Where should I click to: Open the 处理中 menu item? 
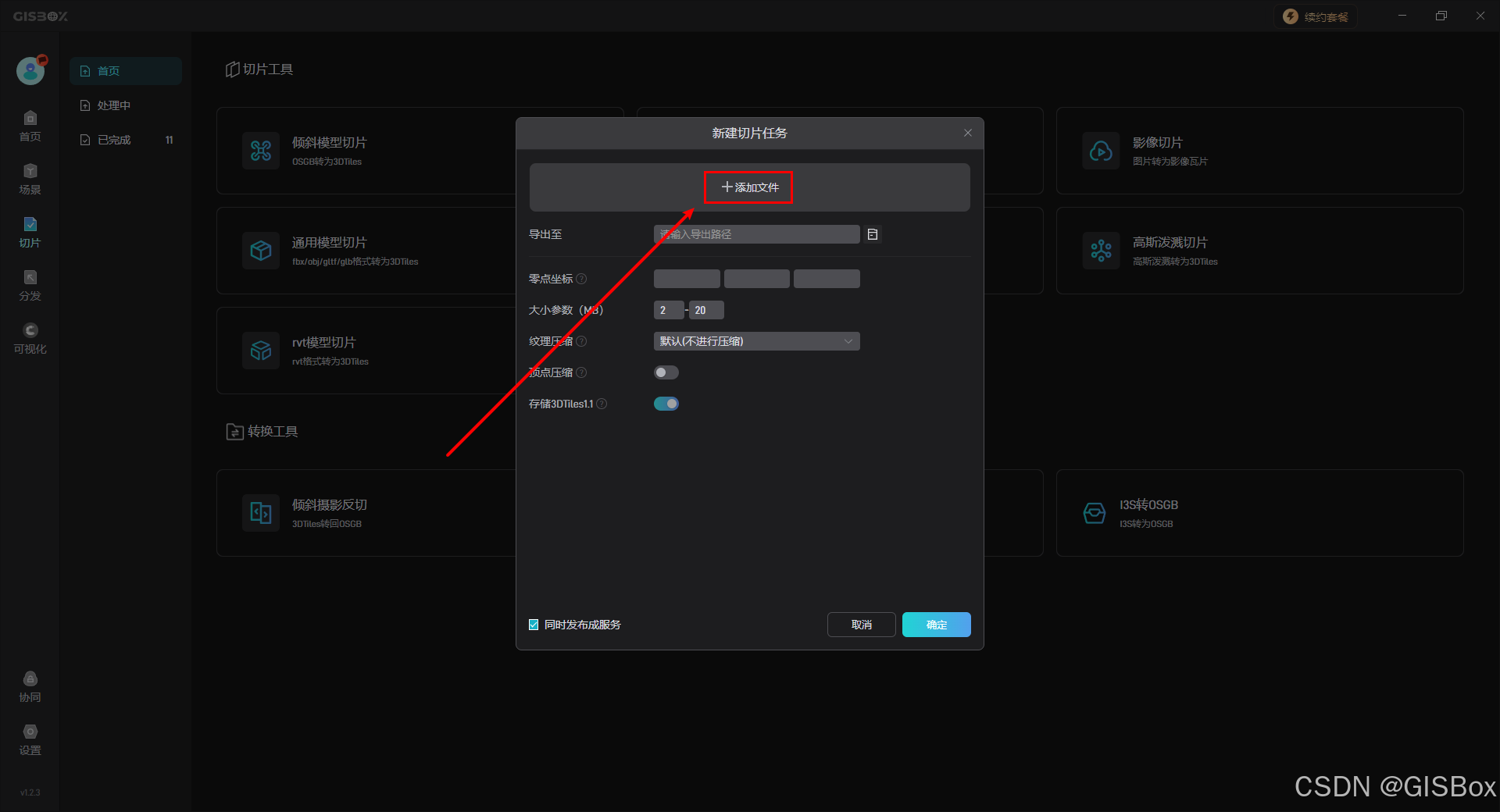point(126,105)
